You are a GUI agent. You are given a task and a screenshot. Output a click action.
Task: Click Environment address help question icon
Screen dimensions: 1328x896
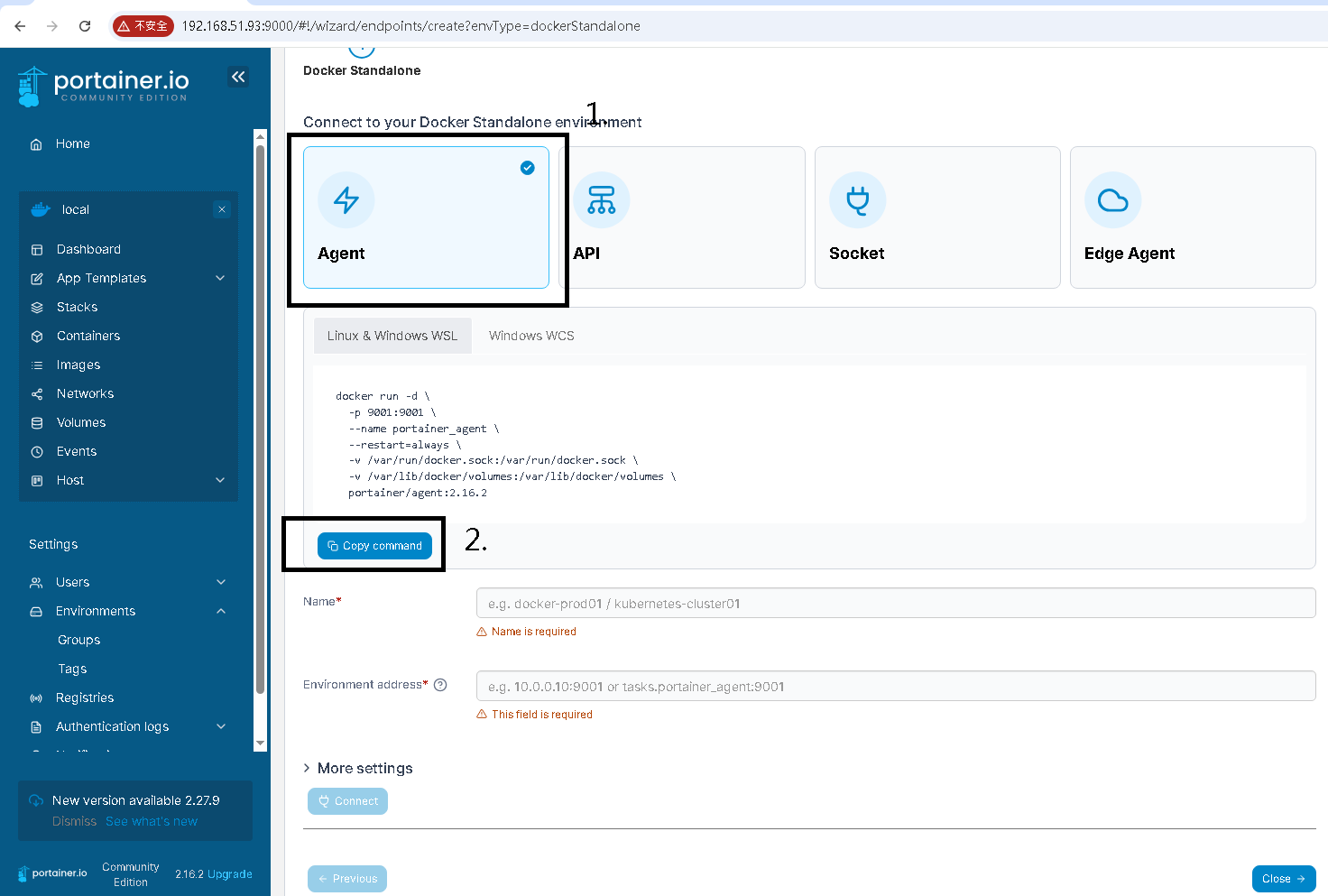pyautogui.click(x=440, y=685)
